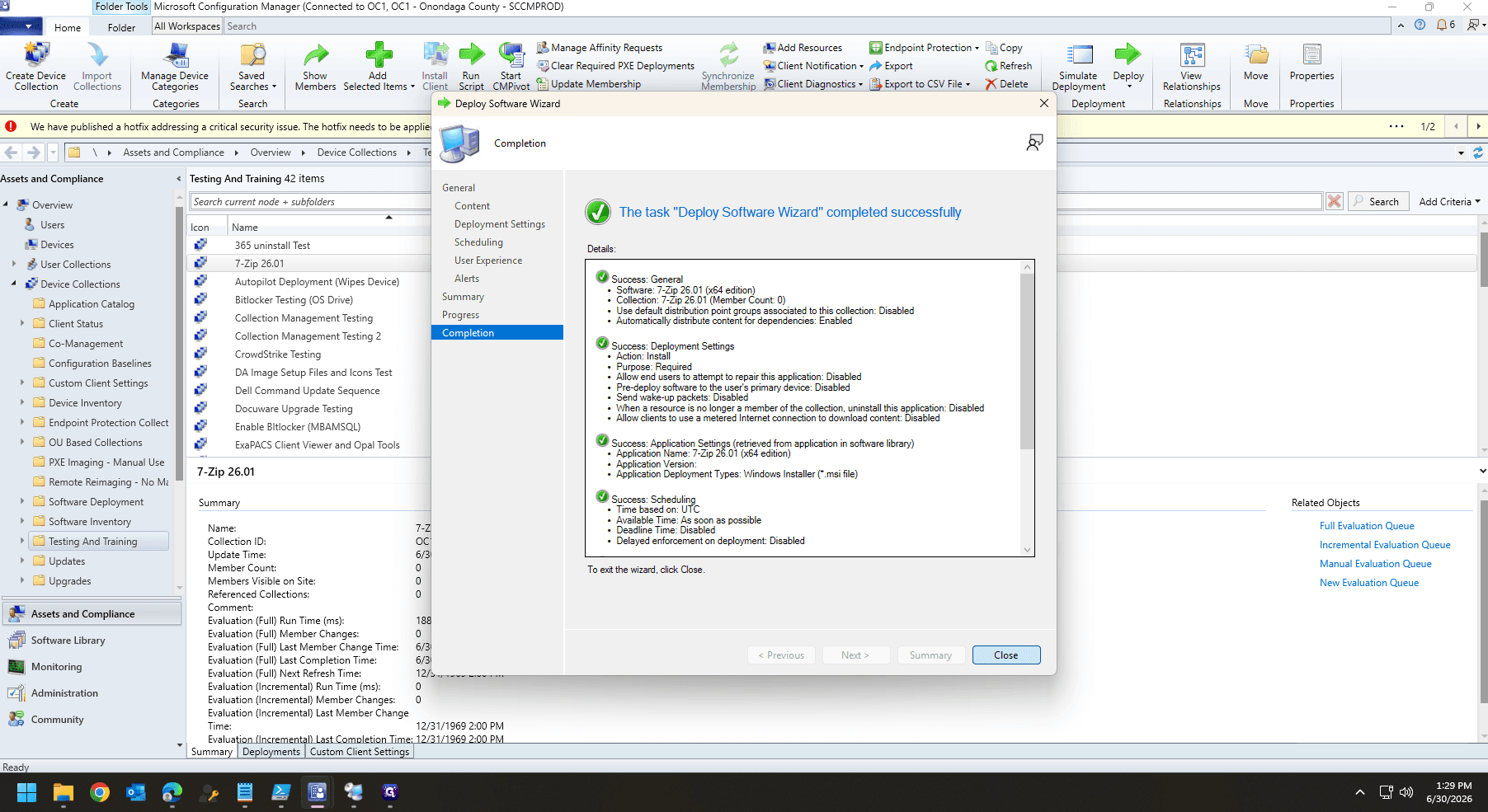Click the Move folder icon in ribbon
This screenshot has height=812, width=1488.
pyautogui.click(x=1256, y=55)
